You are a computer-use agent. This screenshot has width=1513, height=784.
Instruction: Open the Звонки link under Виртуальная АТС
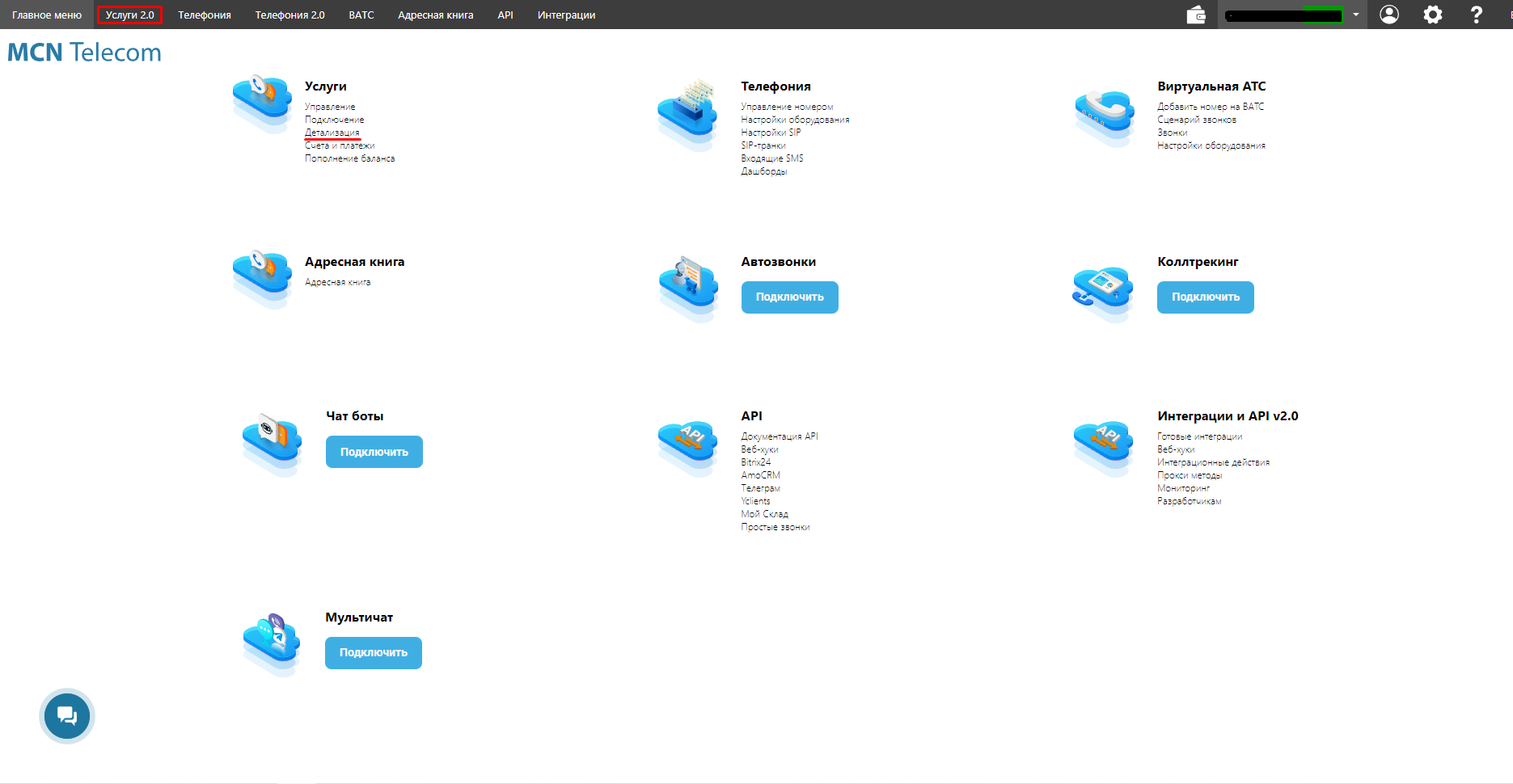(1173, 133)
